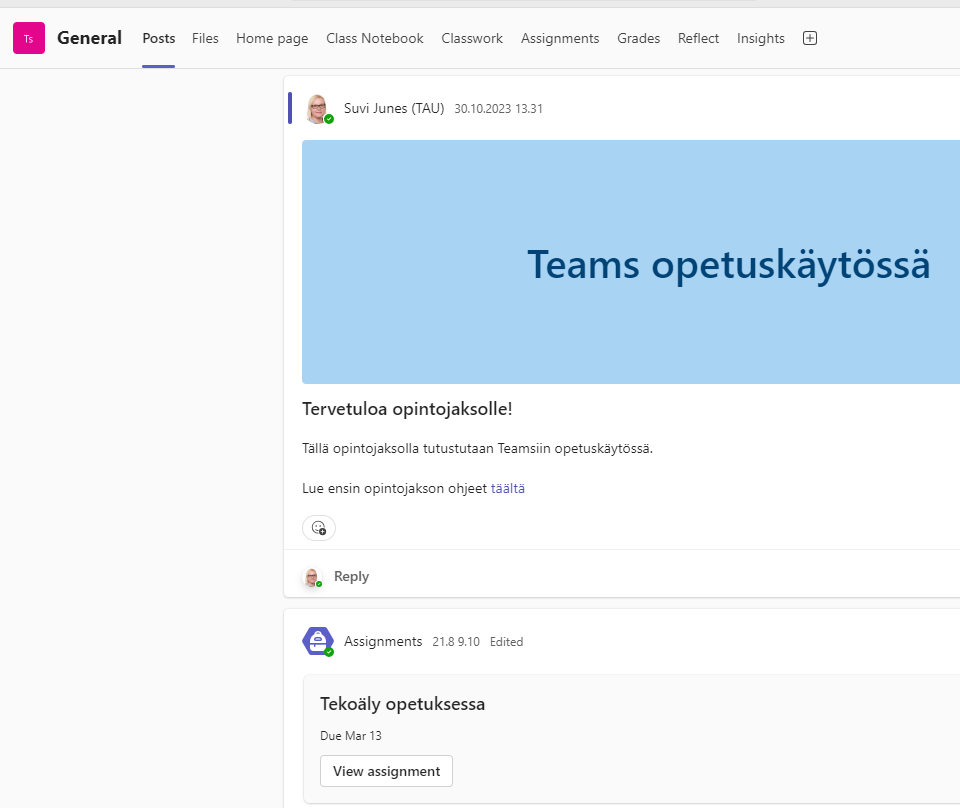Click the Tekoäly opetuksessa assignment title
This screenshot has width=960, height=808.
[x=402, y=704]
